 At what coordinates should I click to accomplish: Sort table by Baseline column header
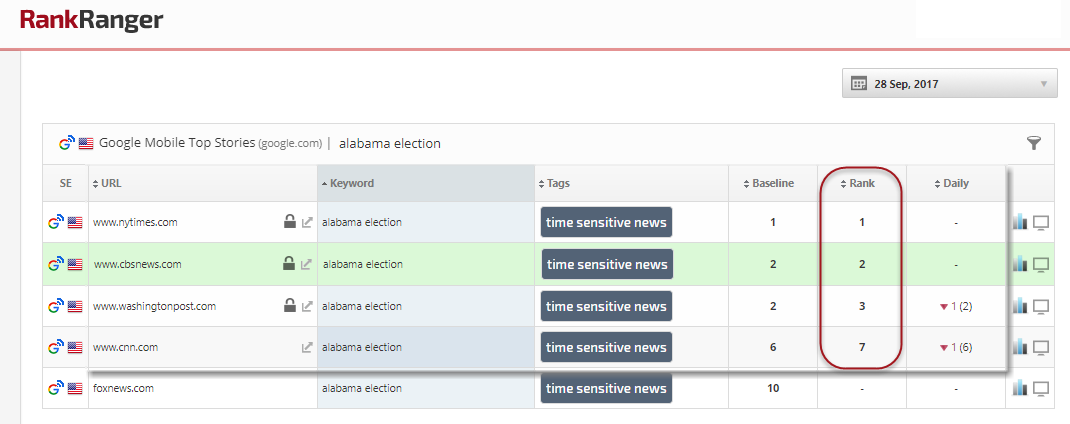pos(773,184)
